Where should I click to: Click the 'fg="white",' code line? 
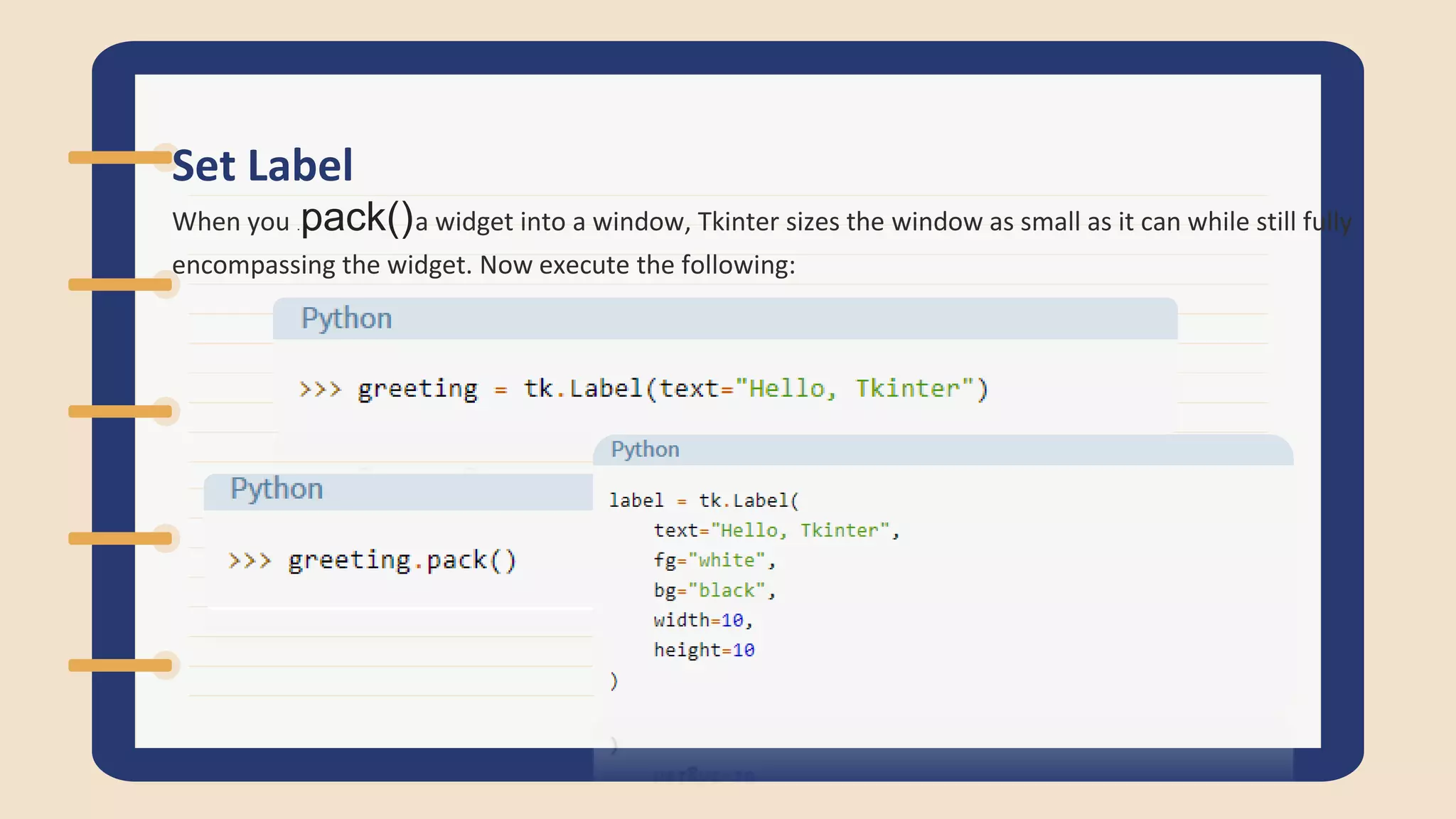tap(714, 560)
